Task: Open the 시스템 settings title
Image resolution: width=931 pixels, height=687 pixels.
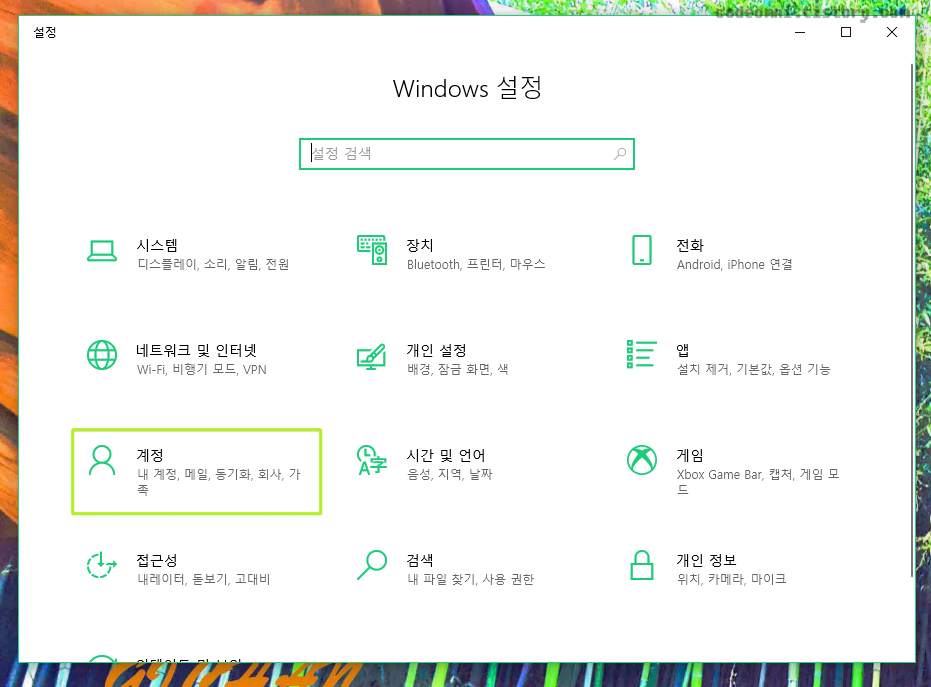Action: (x=157, y=245)
